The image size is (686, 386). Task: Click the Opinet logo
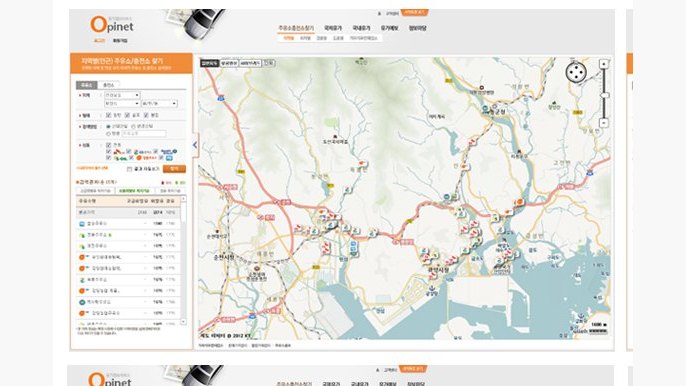[x=112, y=25]
